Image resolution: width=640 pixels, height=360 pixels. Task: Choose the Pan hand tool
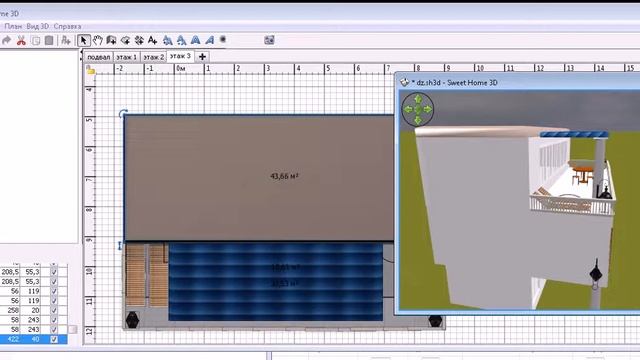[98, 40]
